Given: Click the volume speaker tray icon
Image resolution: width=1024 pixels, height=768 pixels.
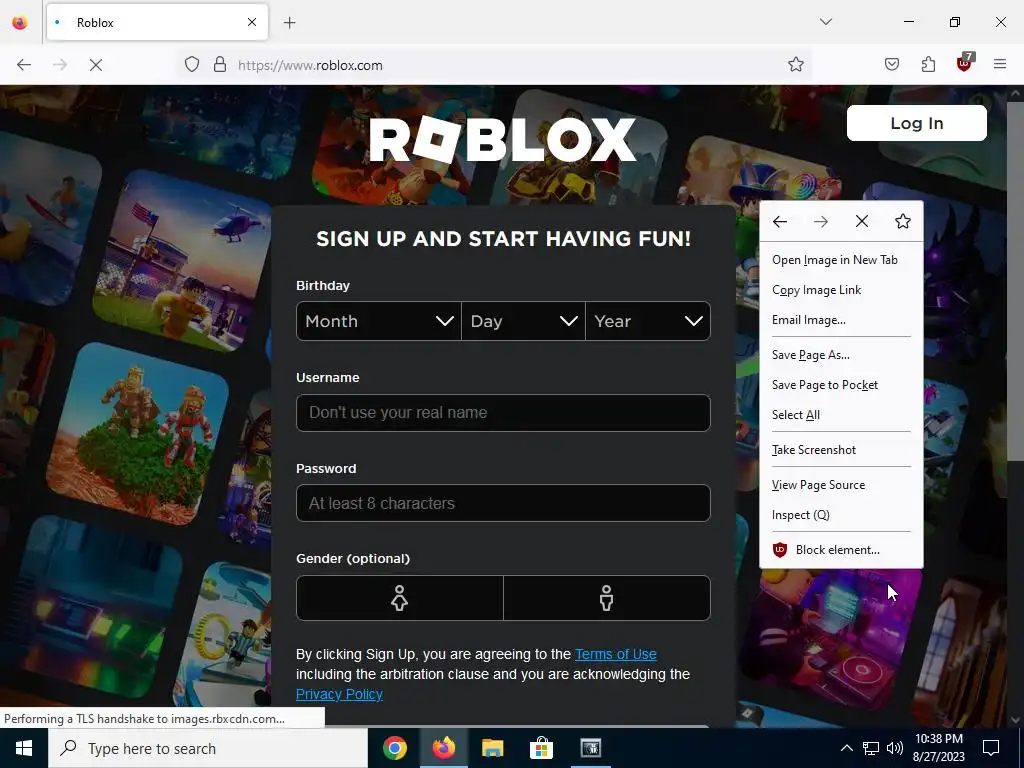Looking at the screenshot, I should (895, 748).
